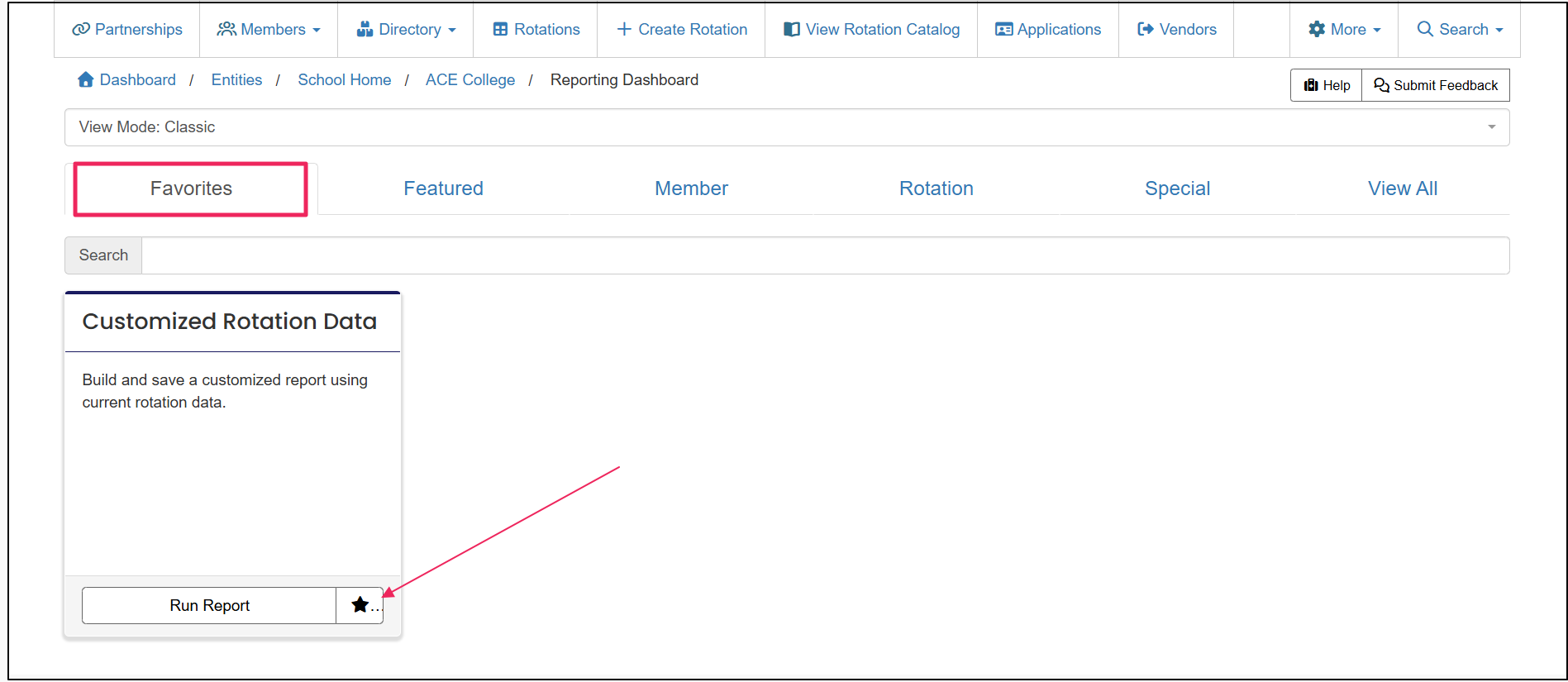Run the Customized Rotation Data report
Screen dimensions: 1568x682
(209, 605)
